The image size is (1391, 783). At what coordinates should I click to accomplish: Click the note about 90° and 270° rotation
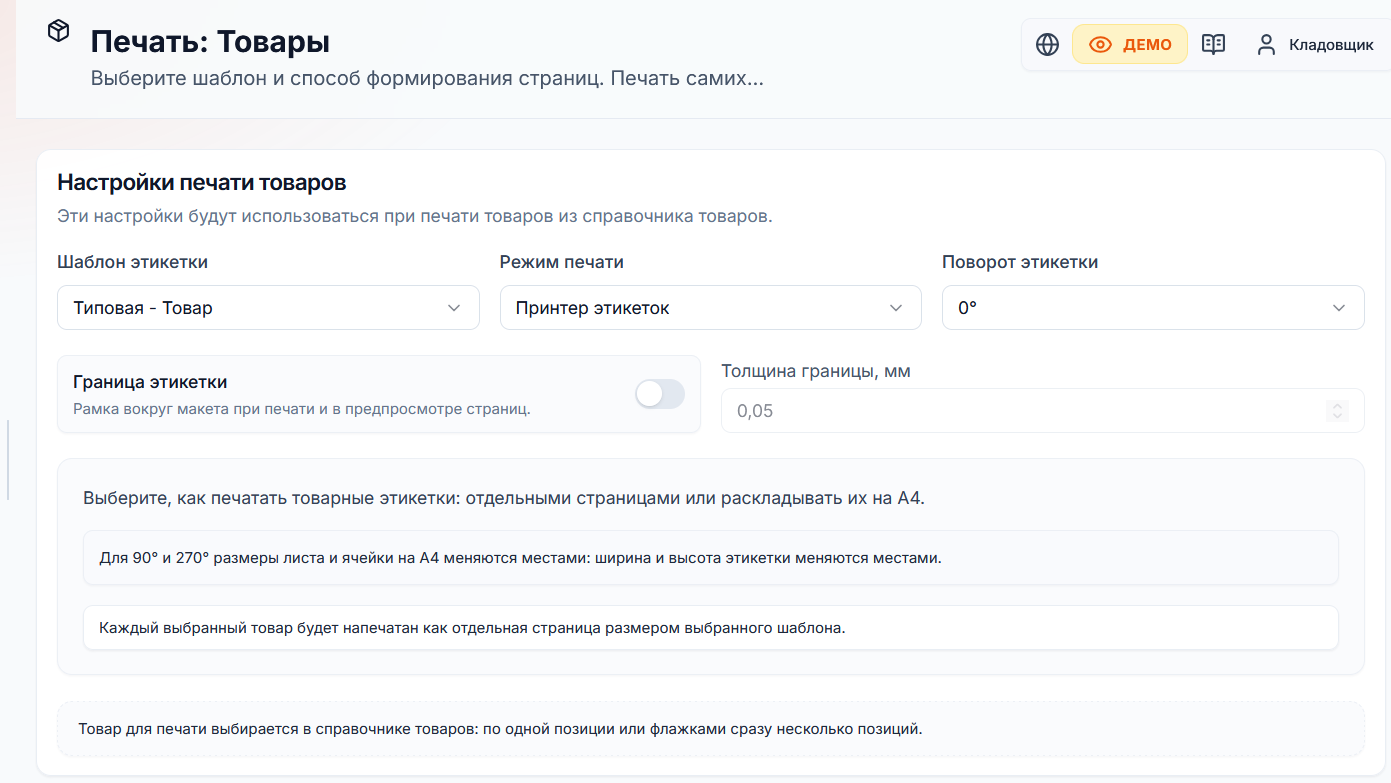(x=710, y=558)
